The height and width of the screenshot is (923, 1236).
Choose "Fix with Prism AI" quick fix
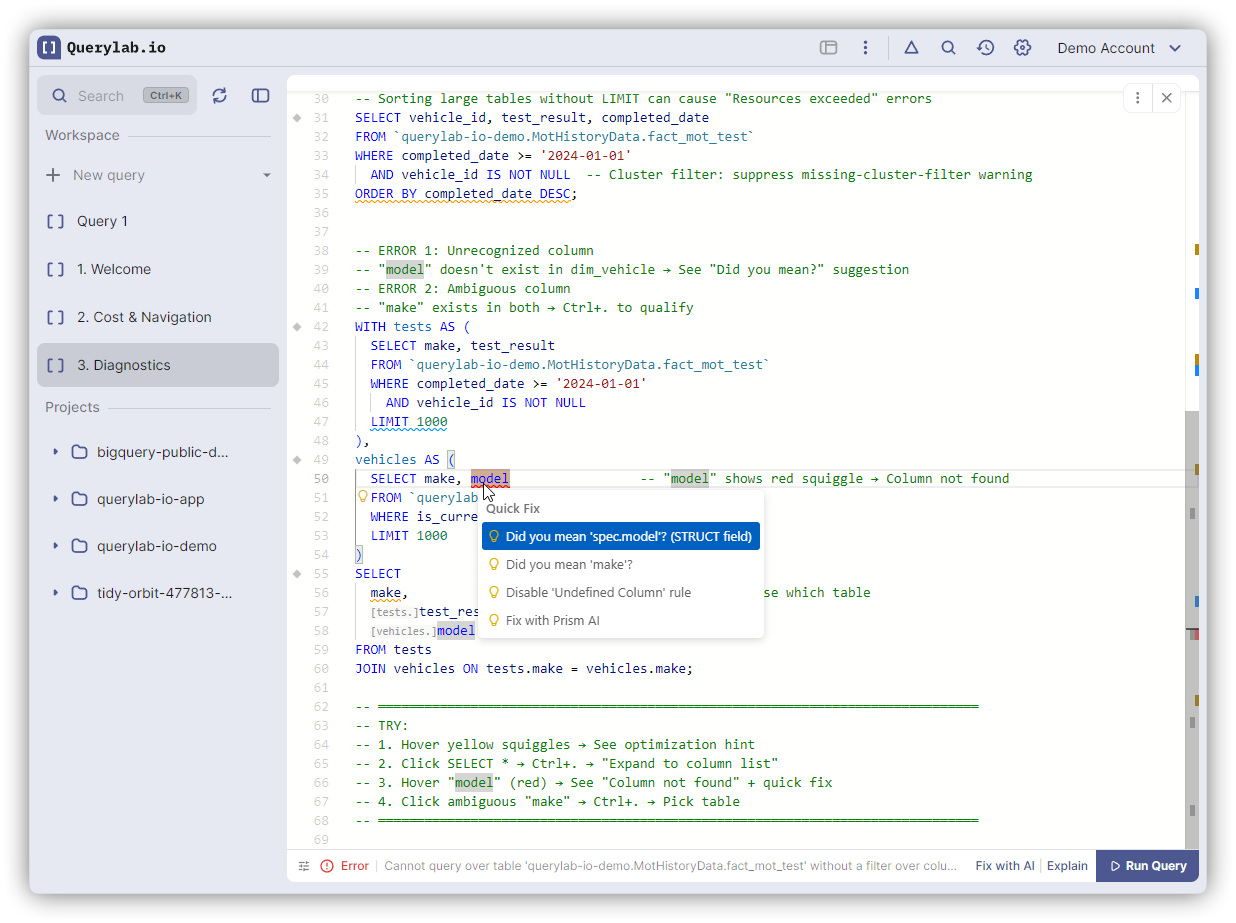pyautogui.click(x=552, y=621)
